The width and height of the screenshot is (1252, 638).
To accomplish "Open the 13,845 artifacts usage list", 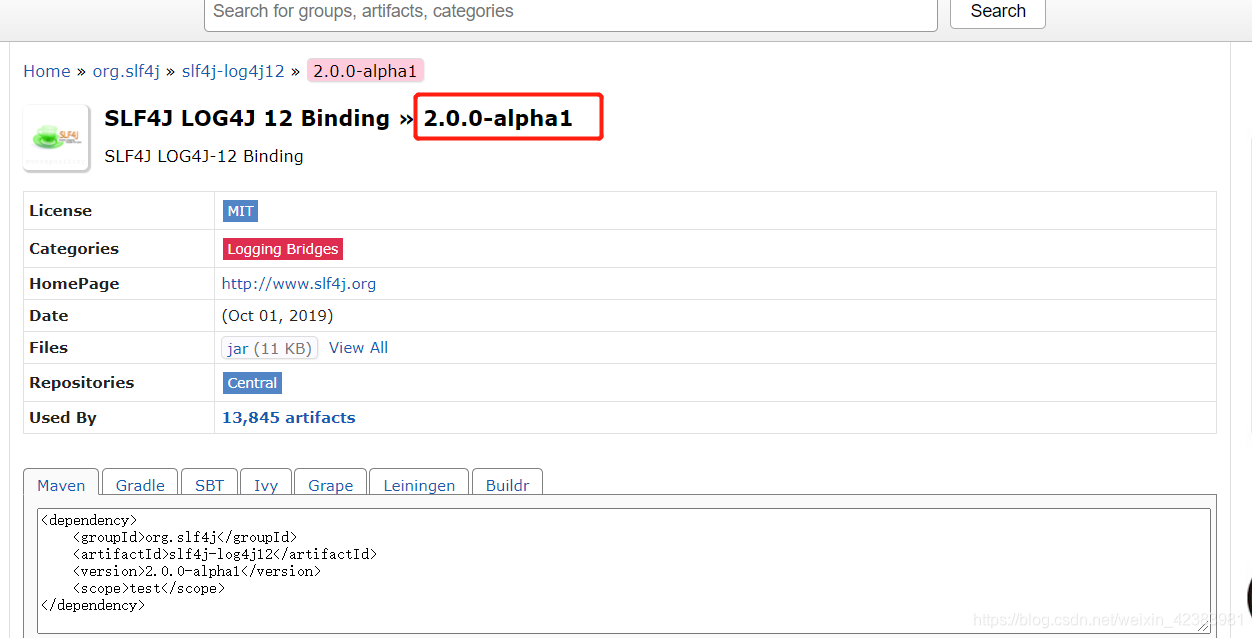I will [288, 417].
